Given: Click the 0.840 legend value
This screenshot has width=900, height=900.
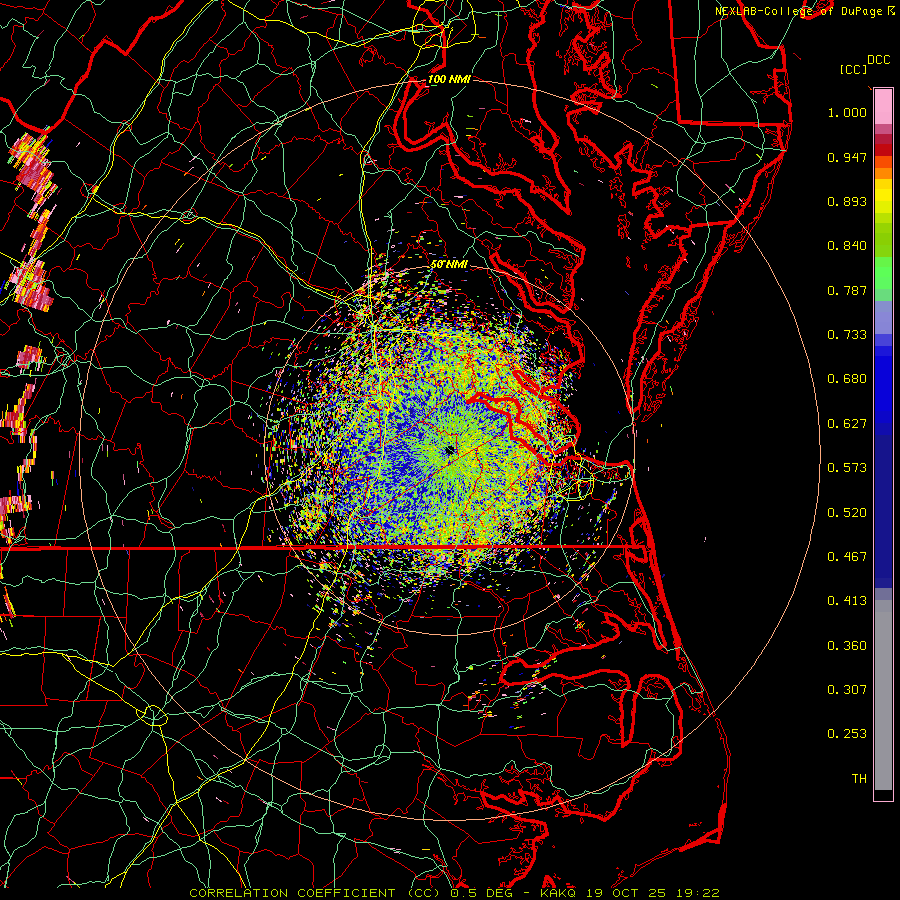Looking at the screenshot, I should pyautogui.click(x=847, y=246).
